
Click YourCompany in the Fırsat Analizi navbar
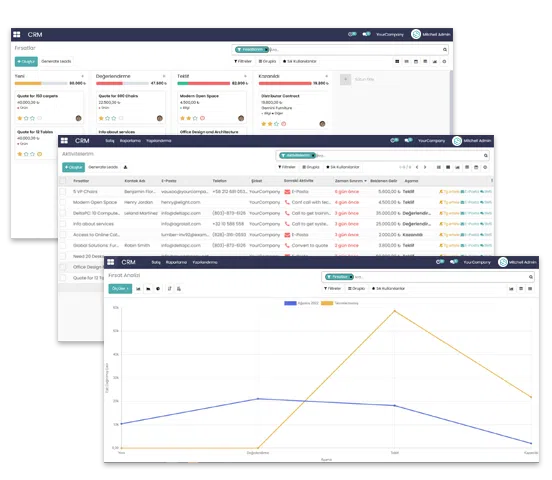click(x=477, y=262)
